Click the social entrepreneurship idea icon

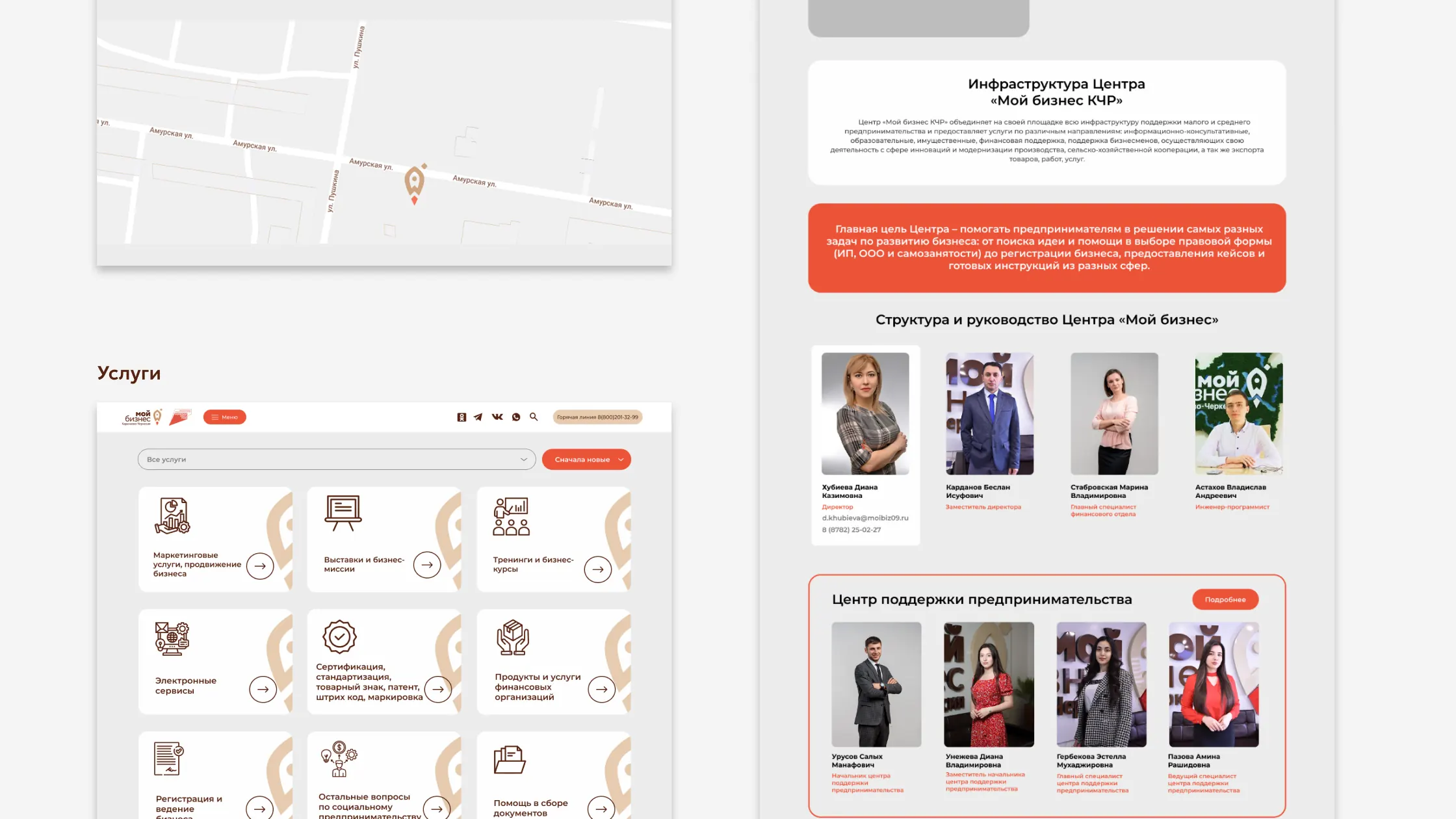[339, 759]
